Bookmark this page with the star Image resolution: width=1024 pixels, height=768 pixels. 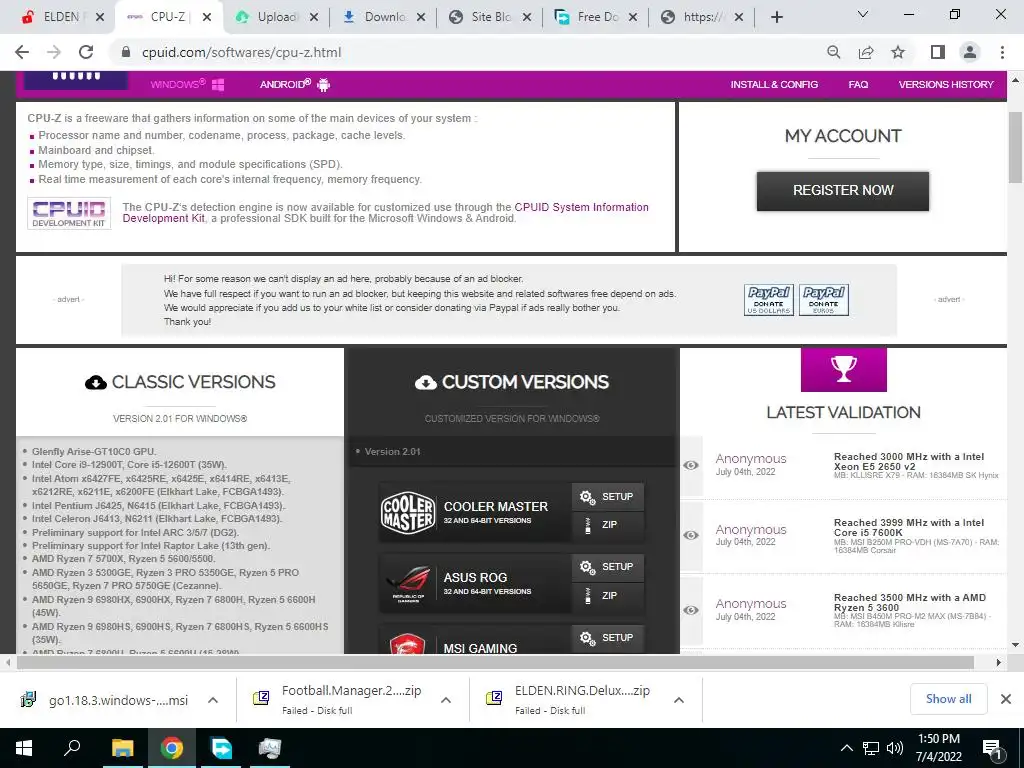898,52
